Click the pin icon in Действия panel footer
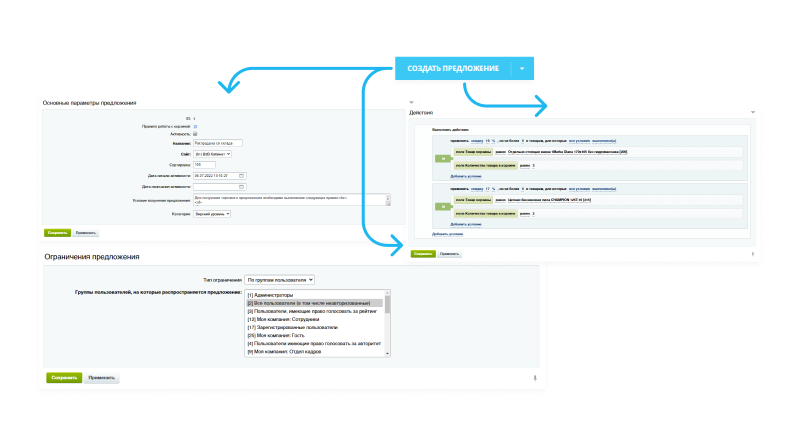This screenshot has width=800, height=443. [753, 254]
